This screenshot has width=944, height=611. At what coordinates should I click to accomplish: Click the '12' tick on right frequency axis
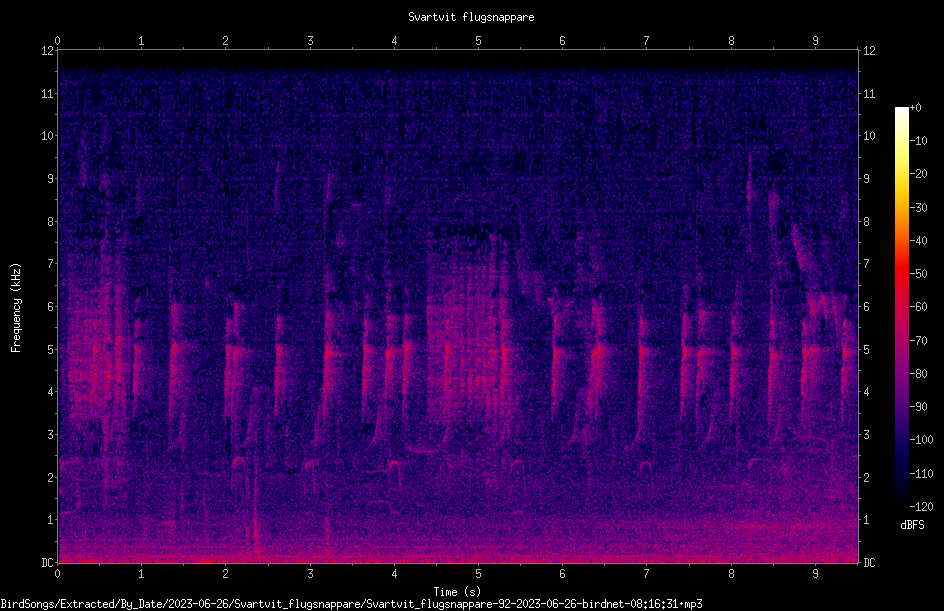869,51
